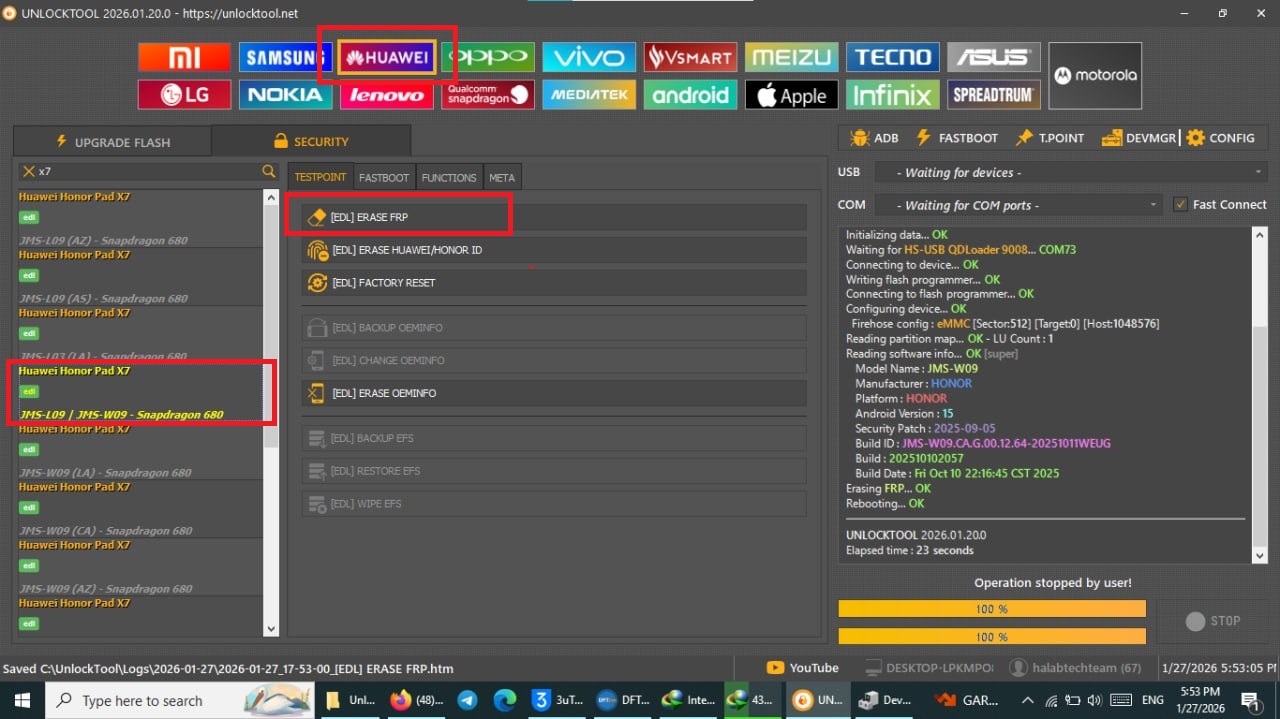Click model list scrollbar down arrow
The image size is (1280, 719).
pyautogui.click(x=271, y=629)
